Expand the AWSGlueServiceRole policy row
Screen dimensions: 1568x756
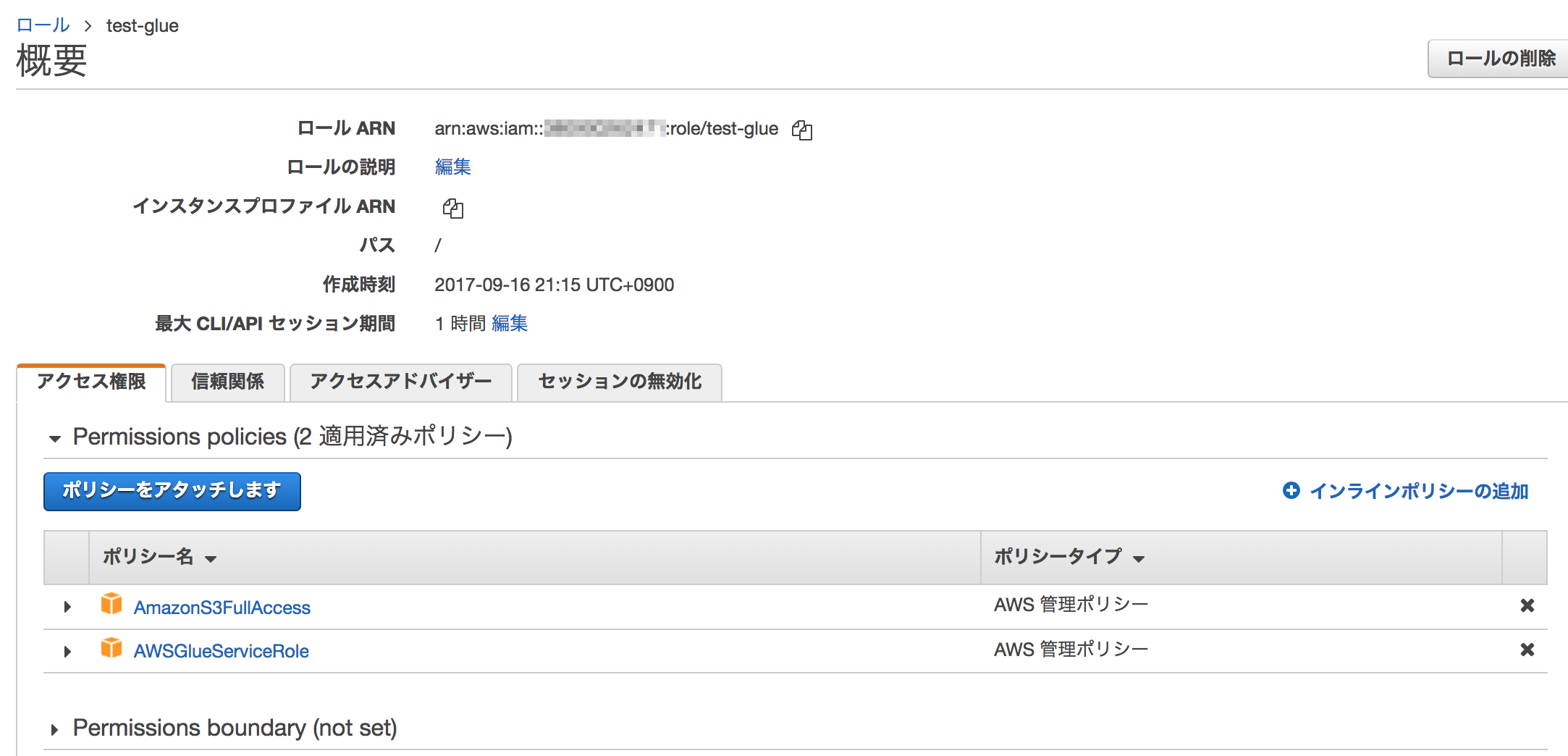[67, 651]
